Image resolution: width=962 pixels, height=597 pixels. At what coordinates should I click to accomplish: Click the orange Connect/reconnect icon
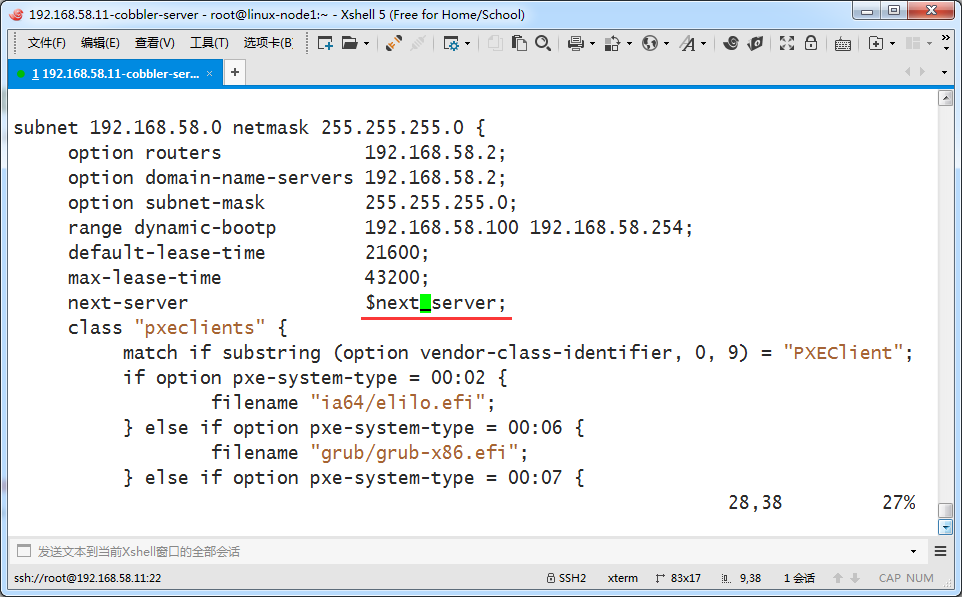pyautogui.click(x=394, y=43)
